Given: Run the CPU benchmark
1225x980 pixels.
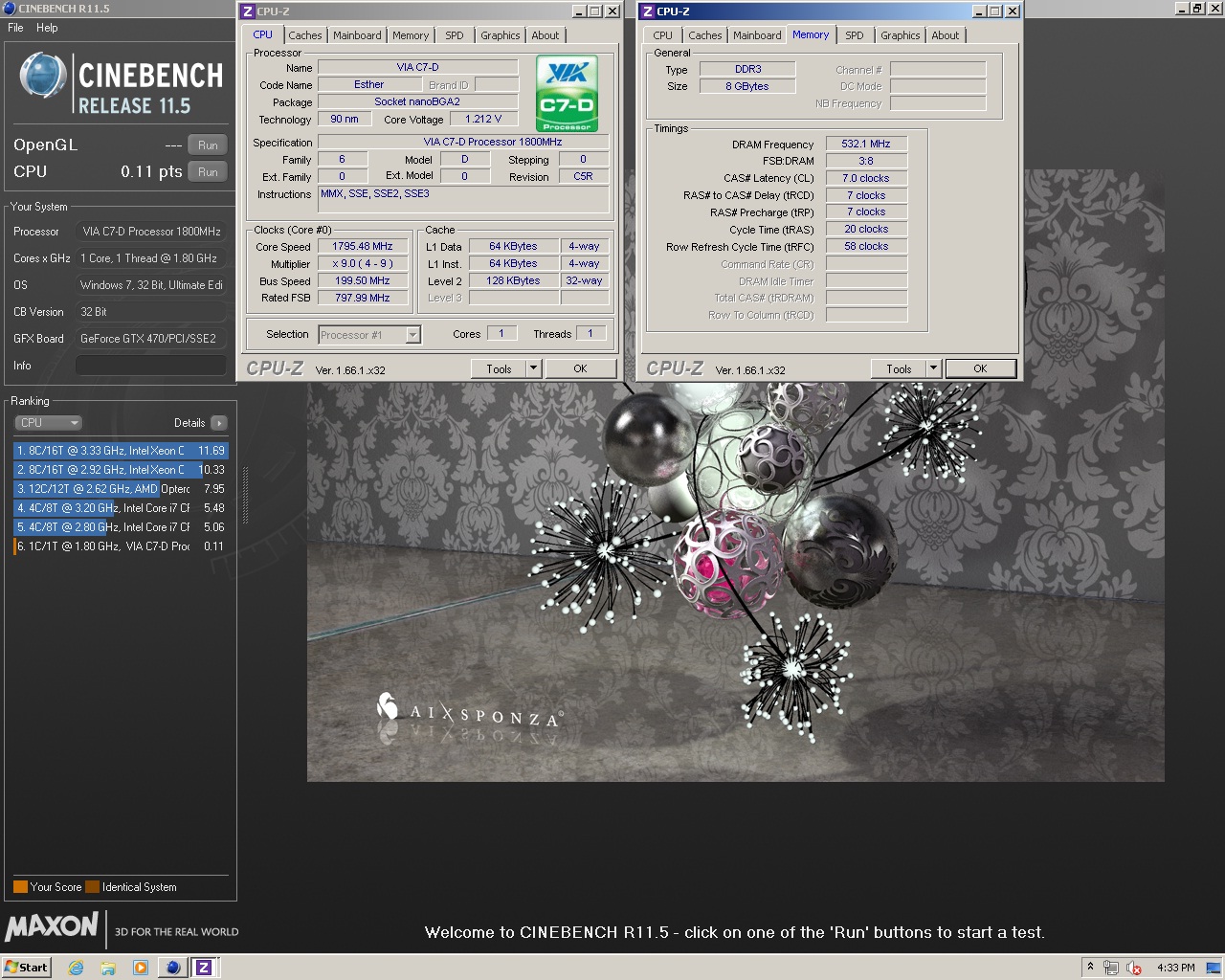Looking at the screenshot, I should (208, 172).
